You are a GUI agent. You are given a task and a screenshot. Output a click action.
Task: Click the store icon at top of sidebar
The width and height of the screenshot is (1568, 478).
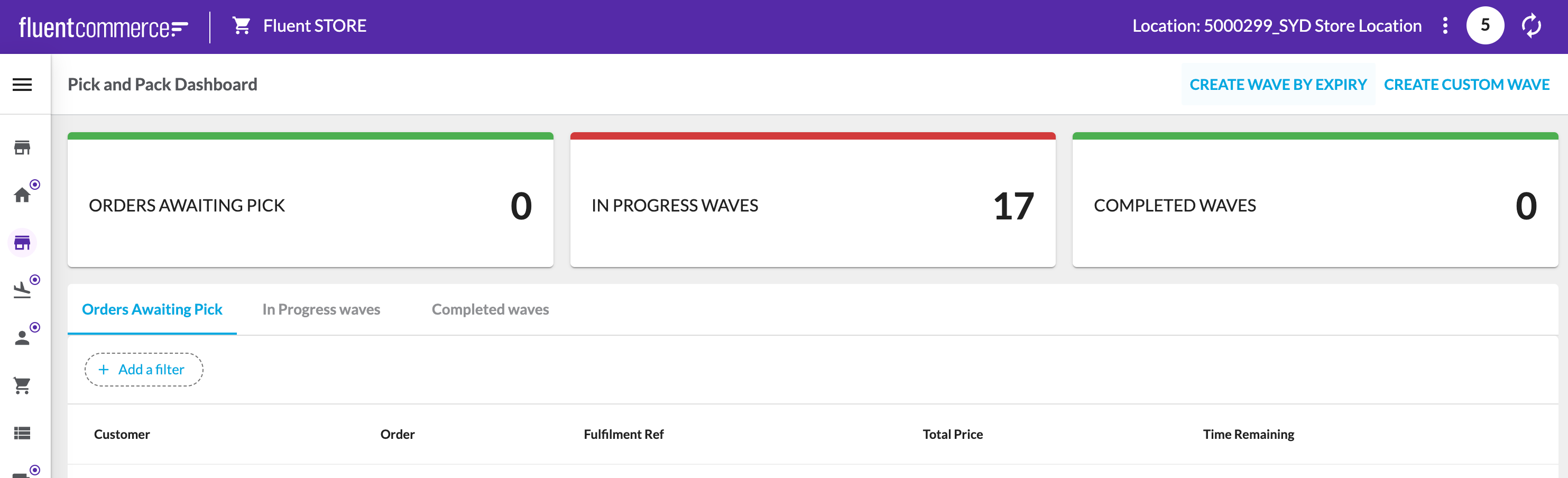click(22, 148)
